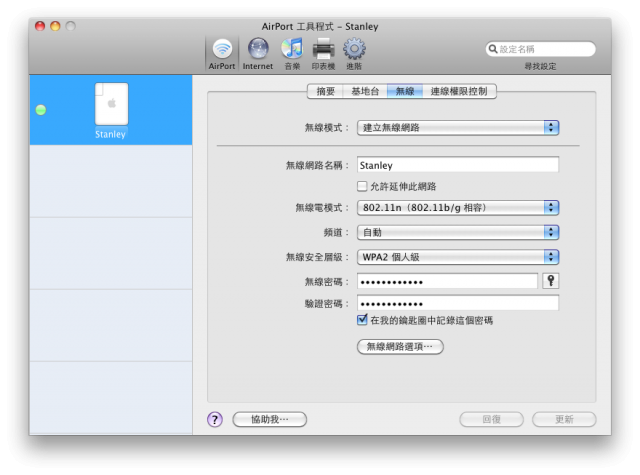Open the 無線安全層級 WPA2 dropdown
The width and height of the screenshot is (640, 475).
click(x=458, y=257)
